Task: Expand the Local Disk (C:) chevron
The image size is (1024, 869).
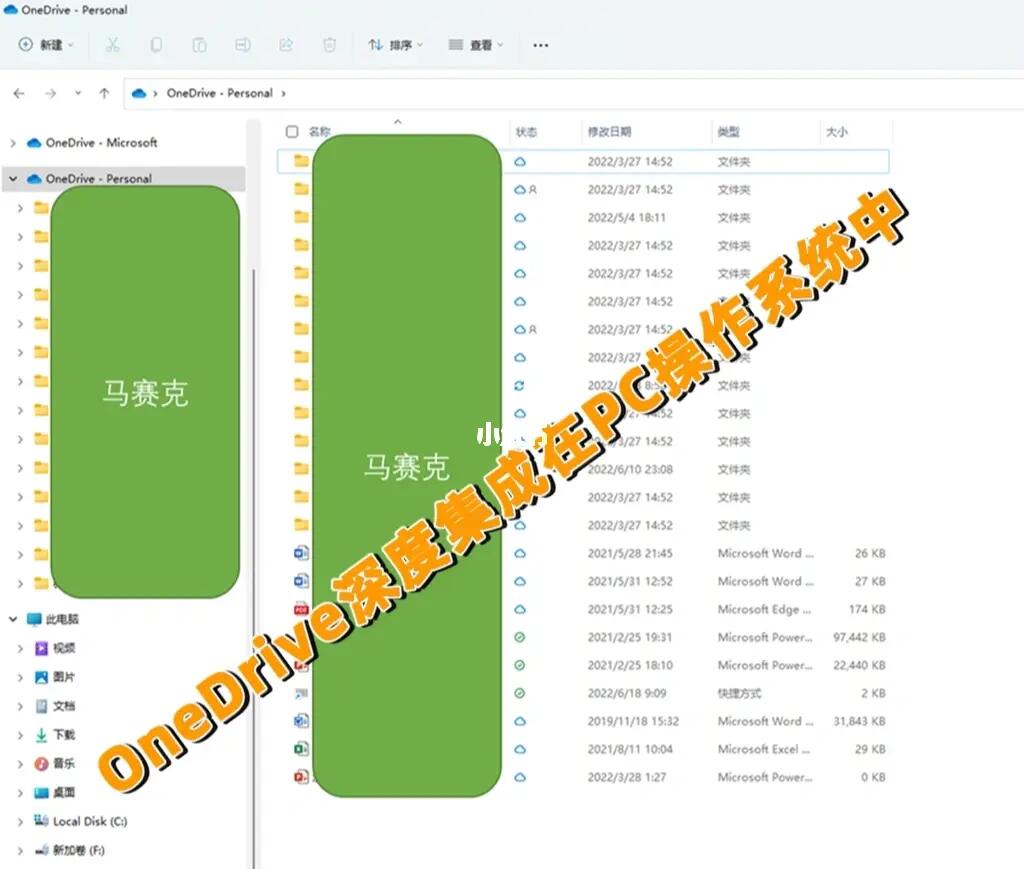Action: [x=20, y=821]
